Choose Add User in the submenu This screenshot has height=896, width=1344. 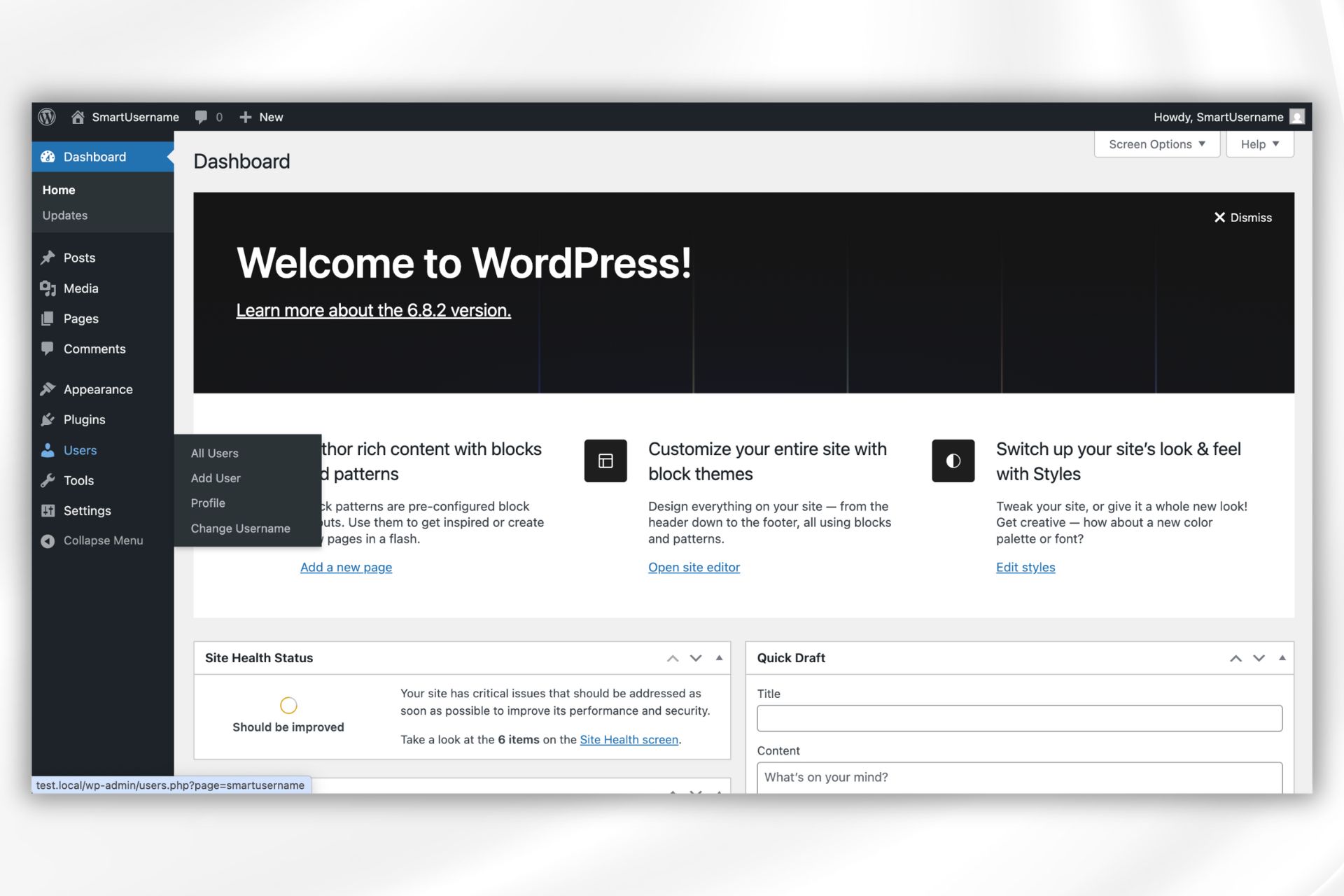click(216, 478)
